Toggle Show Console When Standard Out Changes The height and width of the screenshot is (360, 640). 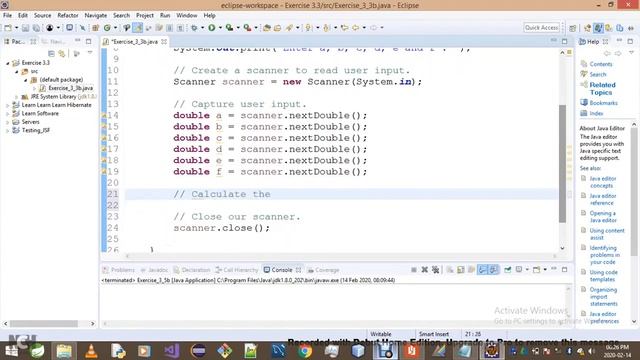click(x=482, y=270)
